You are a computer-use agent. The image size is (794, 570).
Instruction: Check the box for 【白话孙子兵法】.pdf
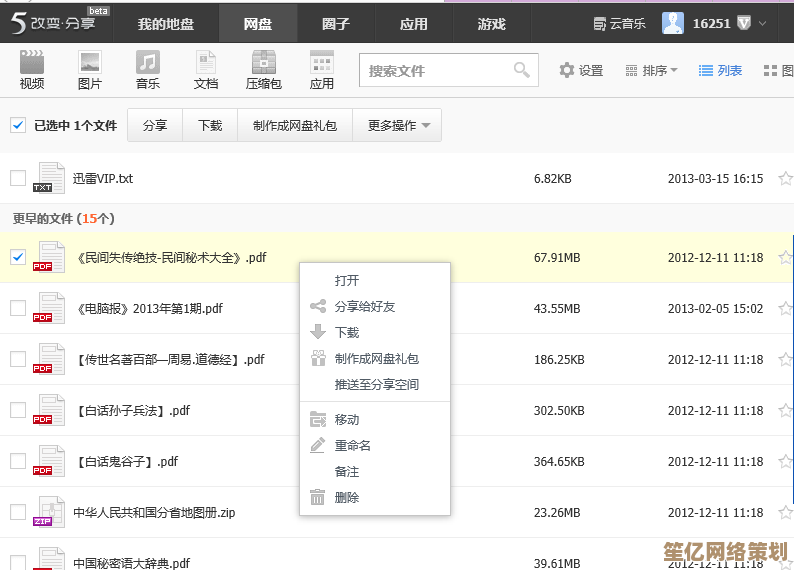point(18,410)
